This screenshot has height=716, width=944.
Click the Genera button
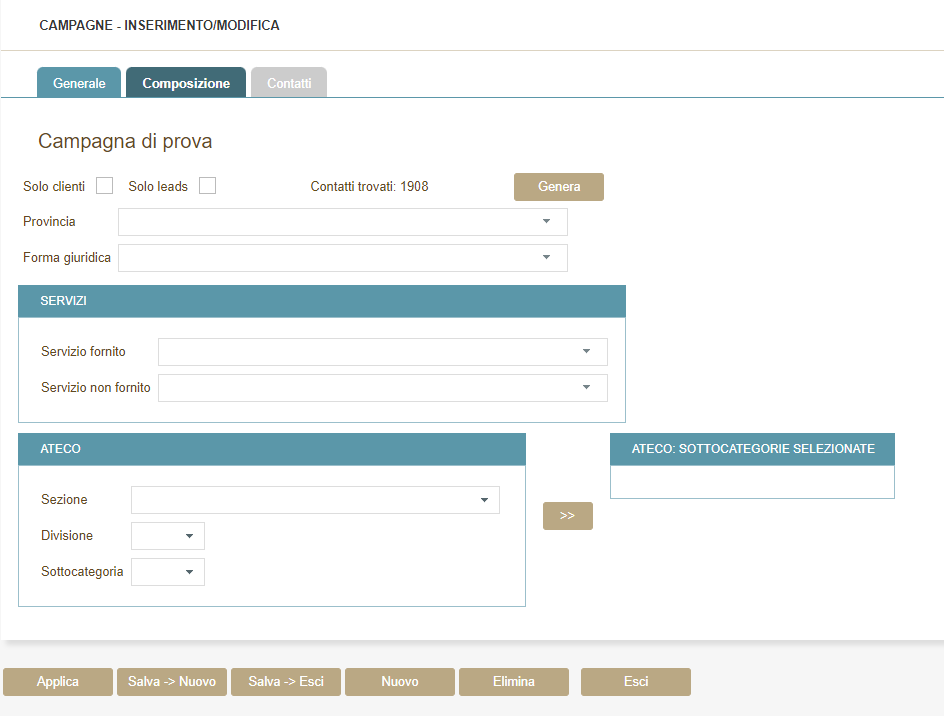click(x=558, y=187)
